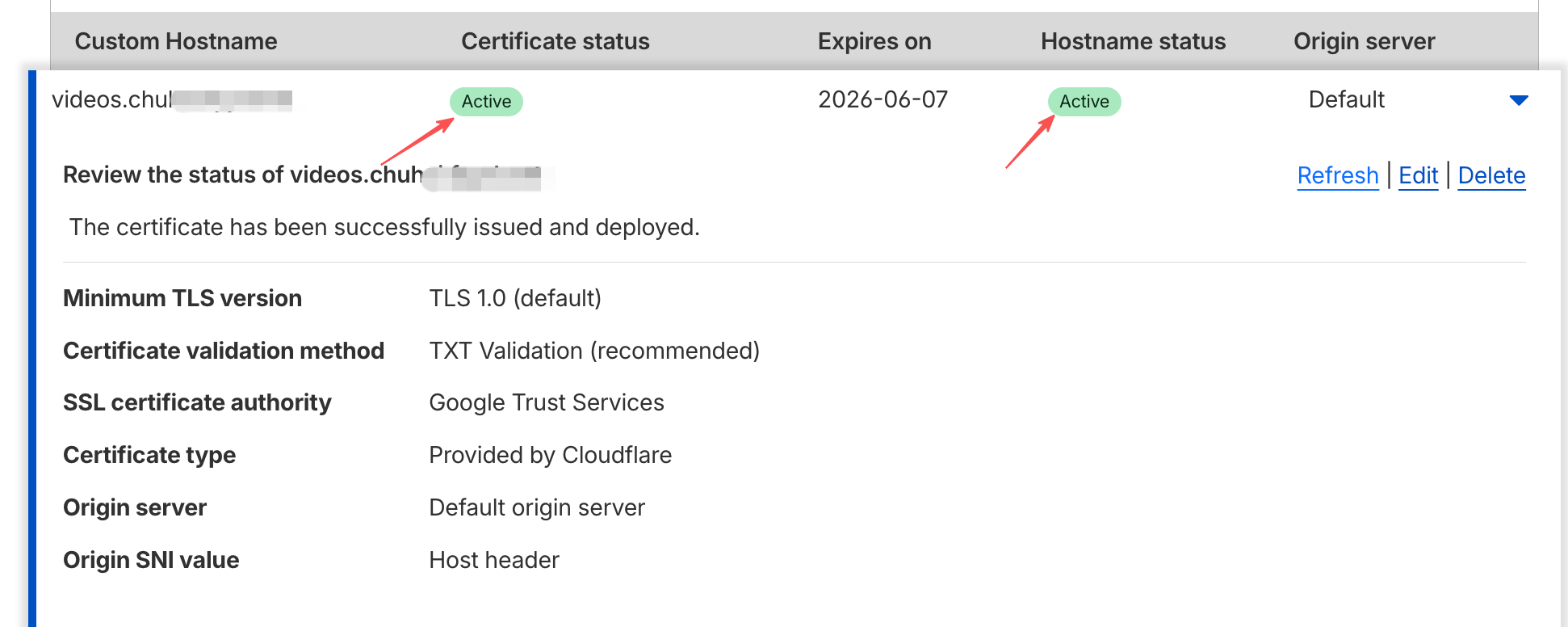The image size is (1568, 627).
Task: Select the Default origin server value
Action: (x=537, y=507)
